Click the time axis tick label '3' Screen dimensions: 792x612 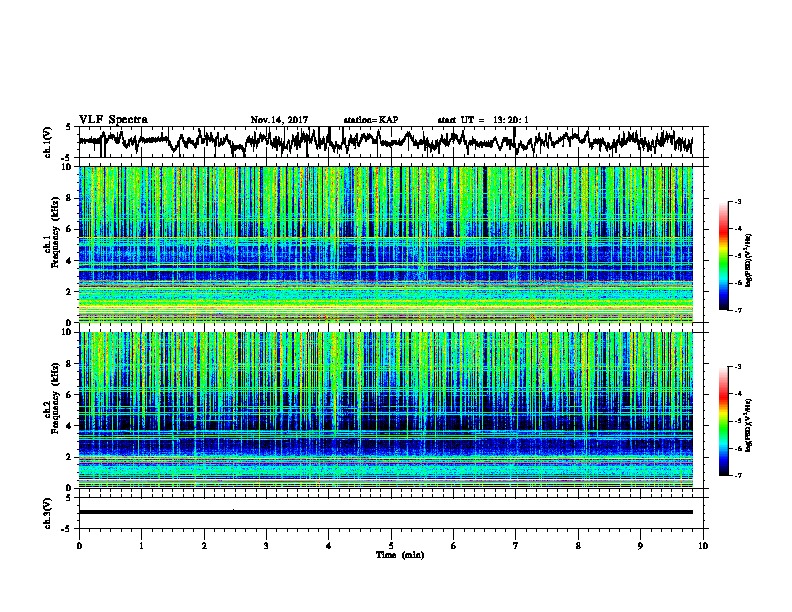pos(266,546)
